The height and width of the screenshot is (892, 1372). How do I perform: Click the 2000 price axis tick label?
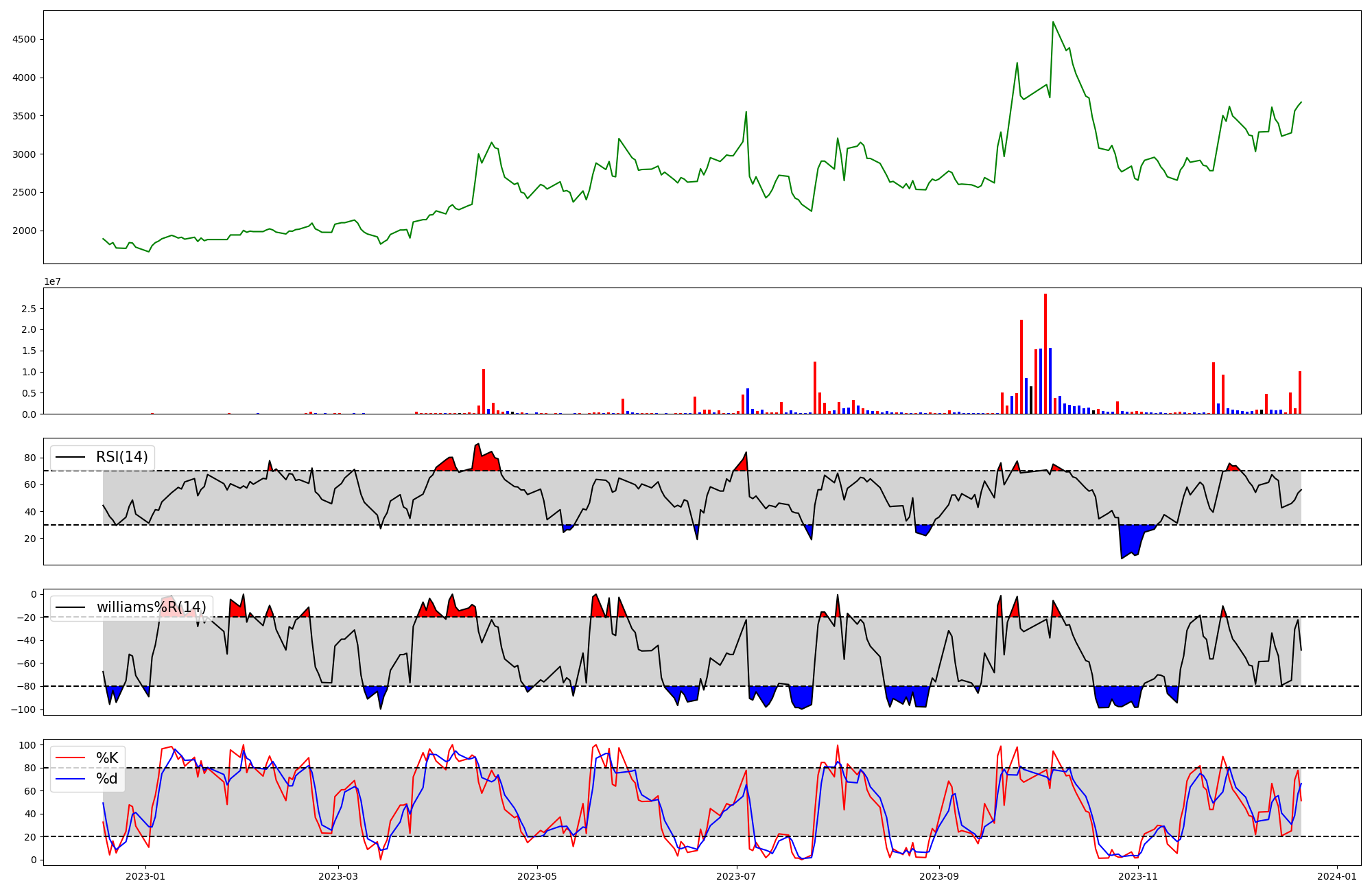24,231
